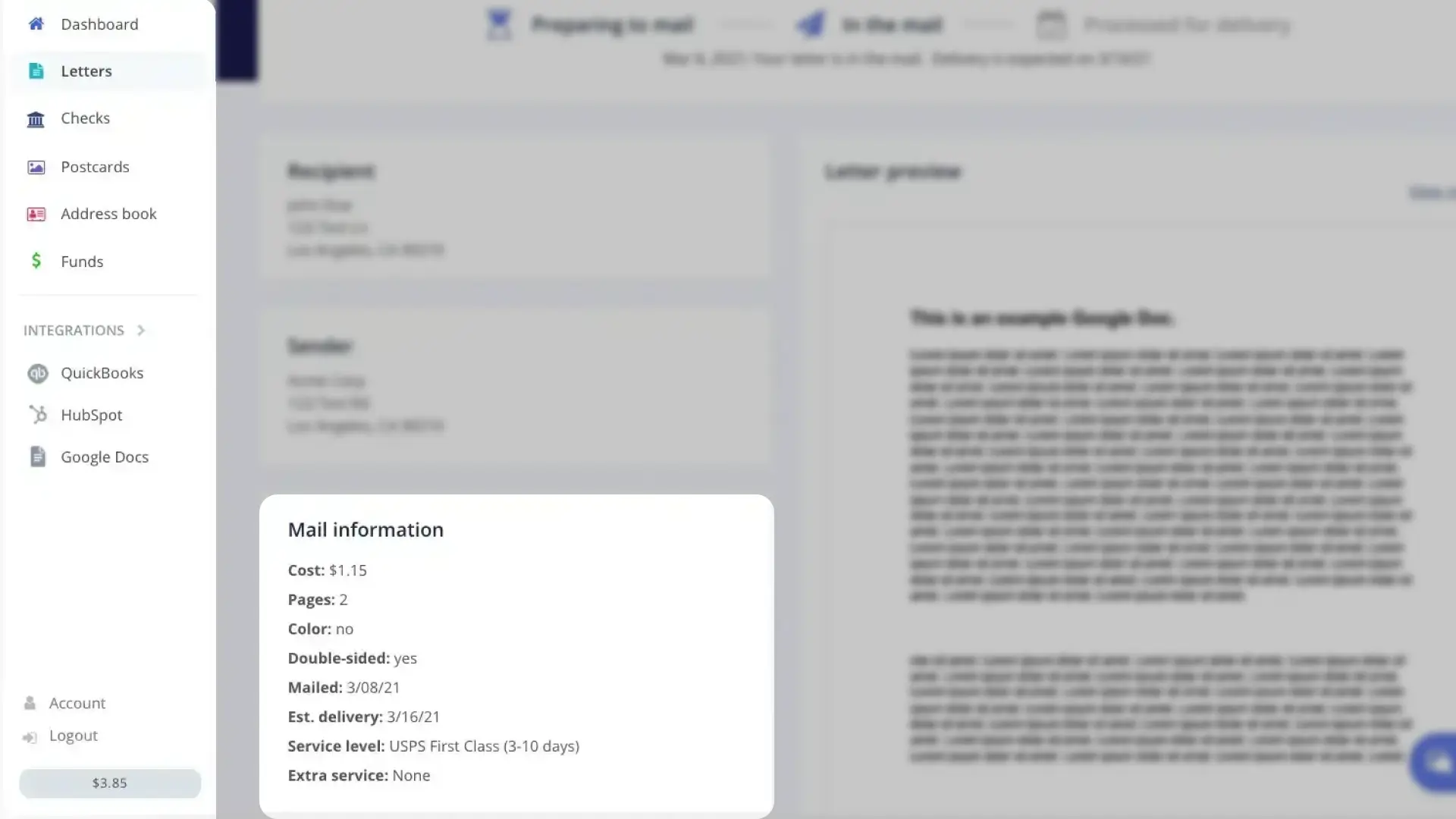This screenshot has width=1456, height=819.
Task: Click the QuickBooks integration icon
Action: click(37, 372)
